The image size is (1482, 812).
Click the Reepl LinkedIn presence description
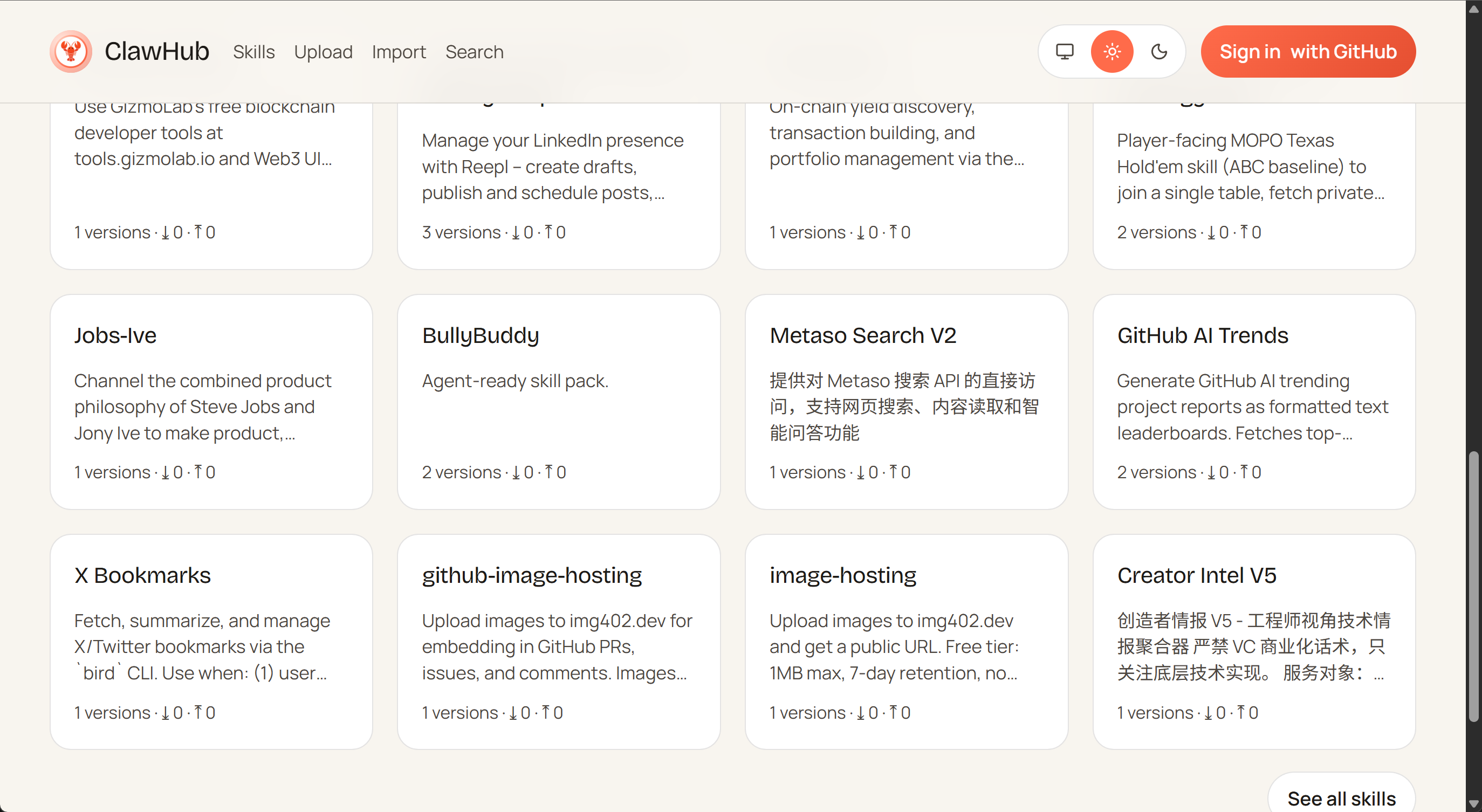(552, 167)
